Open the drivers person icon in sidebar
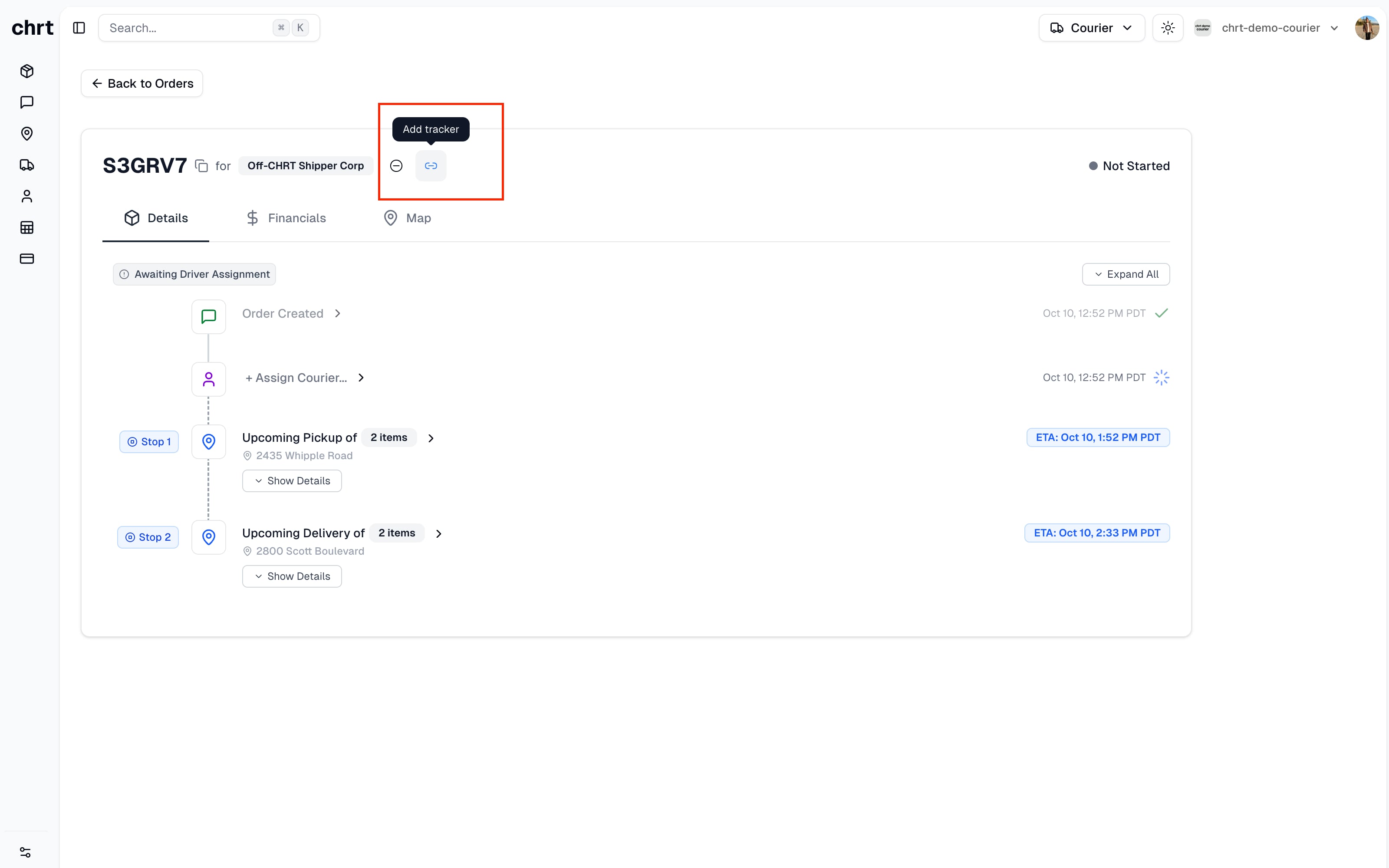 [26, 196]
